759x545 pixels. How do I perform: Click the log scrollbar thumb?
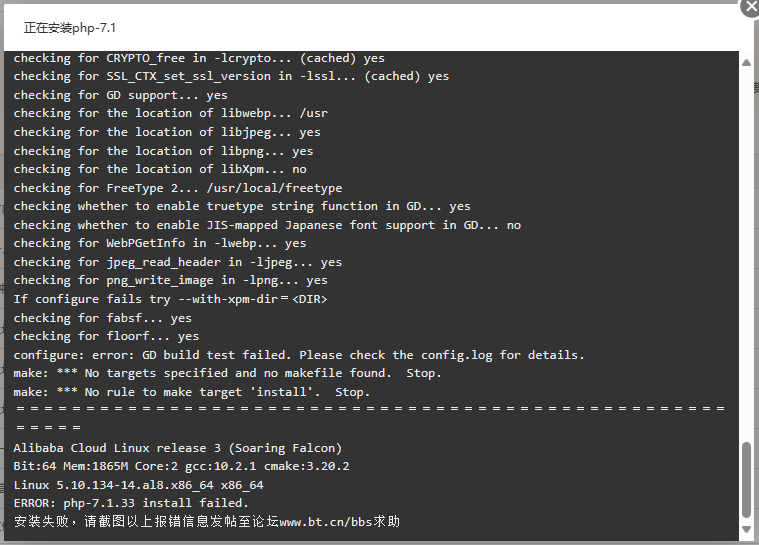[746, 480]
